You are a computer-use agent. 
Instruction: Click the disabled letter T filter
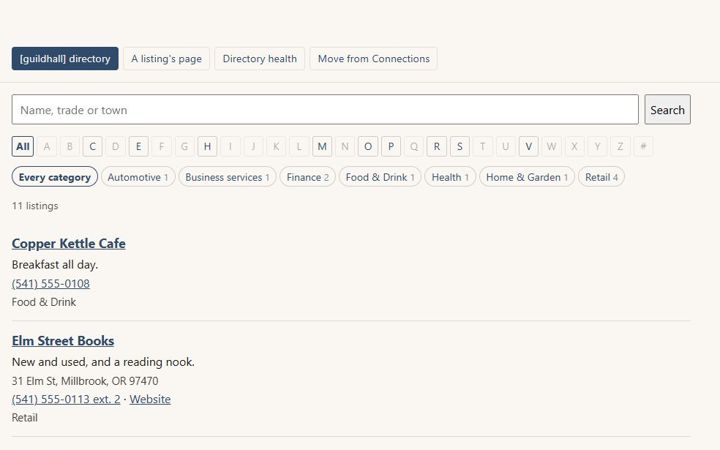(483, 146)
